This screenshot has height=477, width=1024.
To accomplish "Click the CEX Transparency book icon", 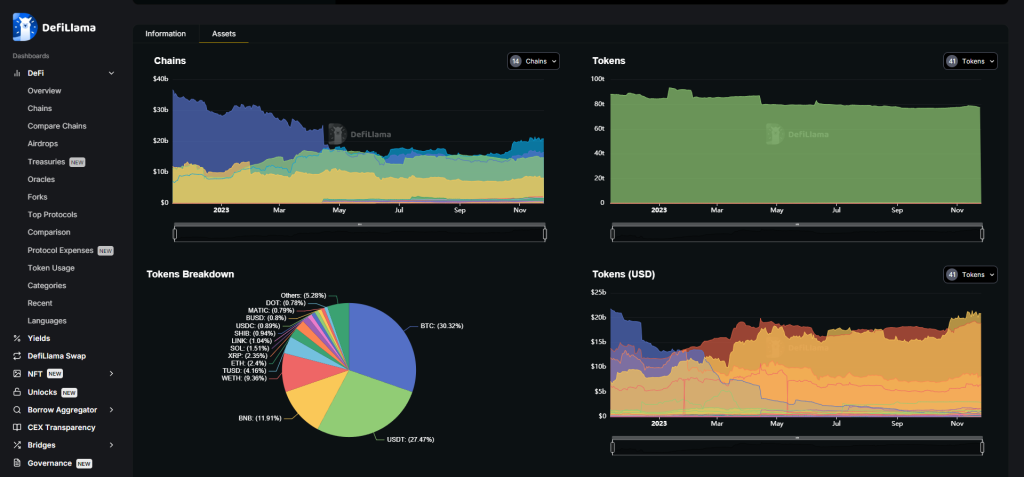I will point(17,427).
